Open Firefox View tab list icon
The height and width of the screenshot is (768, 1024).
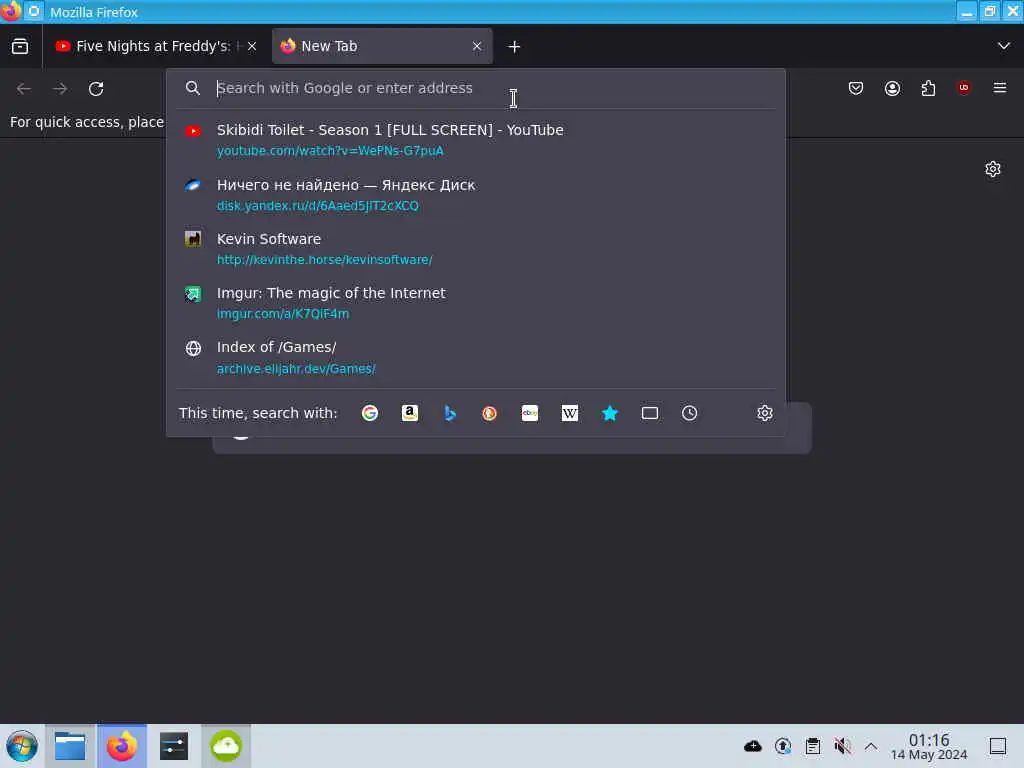pos(20,46)
